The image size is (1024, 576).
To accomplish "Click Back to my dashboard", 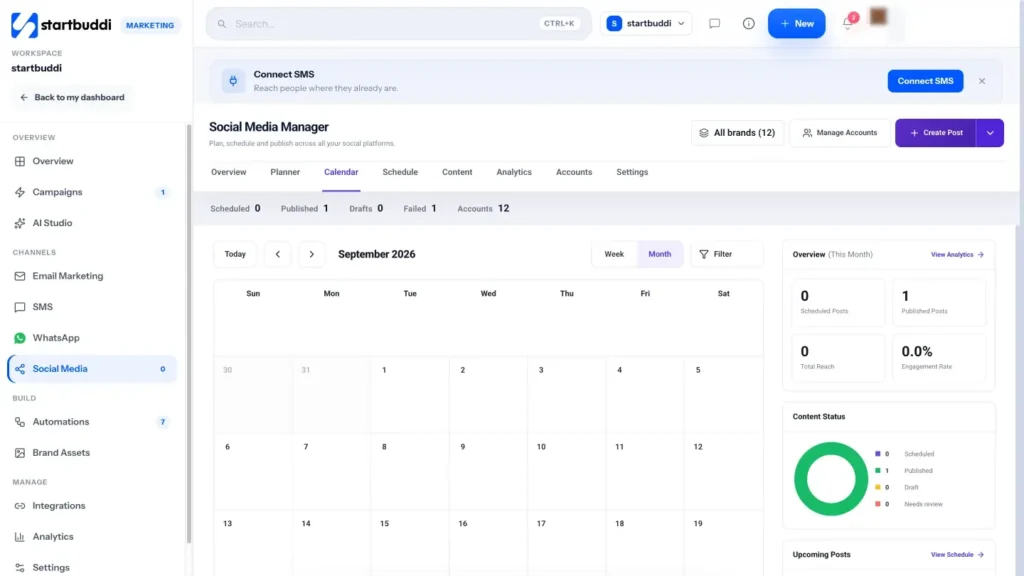I will (x=72, y=97).
